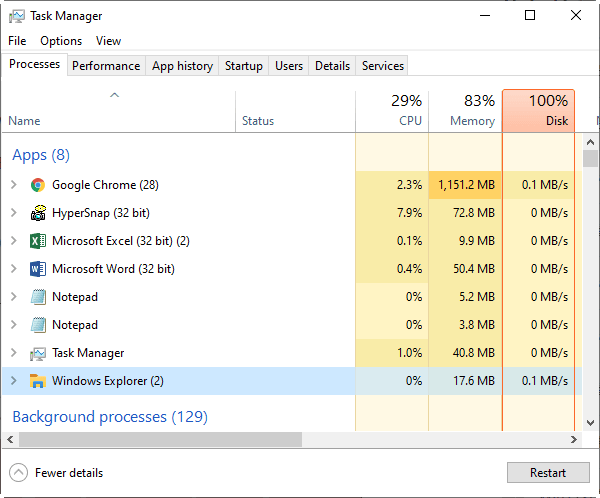
Task: Click the vertical scrollbar thumb
Action: pyautogui.click(x=590, y=158)
